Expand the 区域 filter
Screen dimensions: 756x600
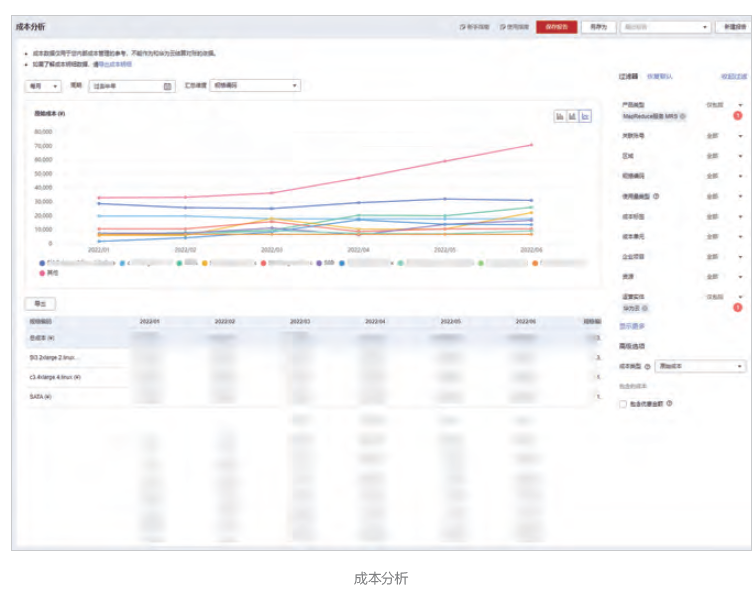click(x=740, y=156)
